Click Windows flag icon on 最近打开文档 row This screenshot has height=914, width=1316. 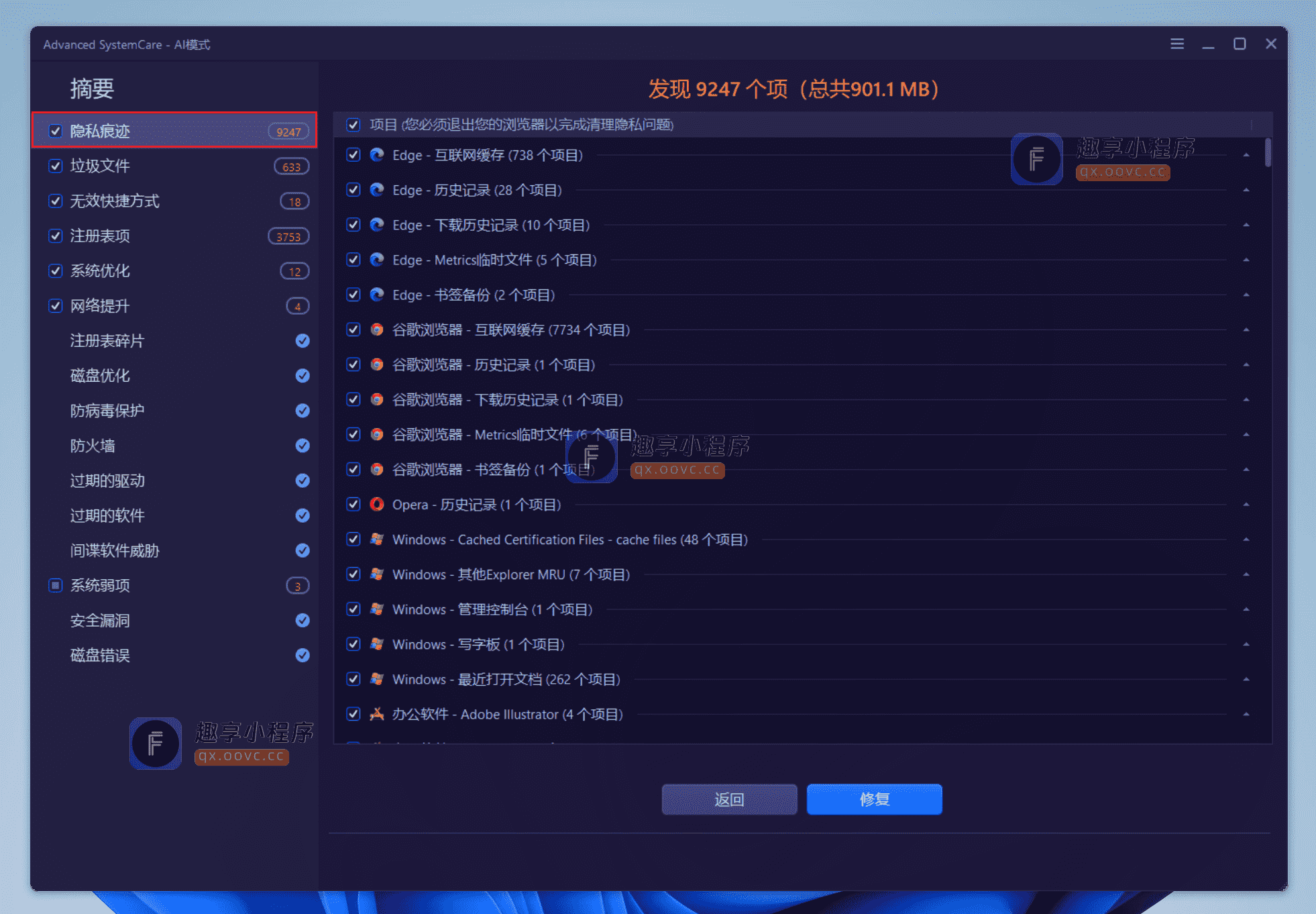tap(377, 678)
